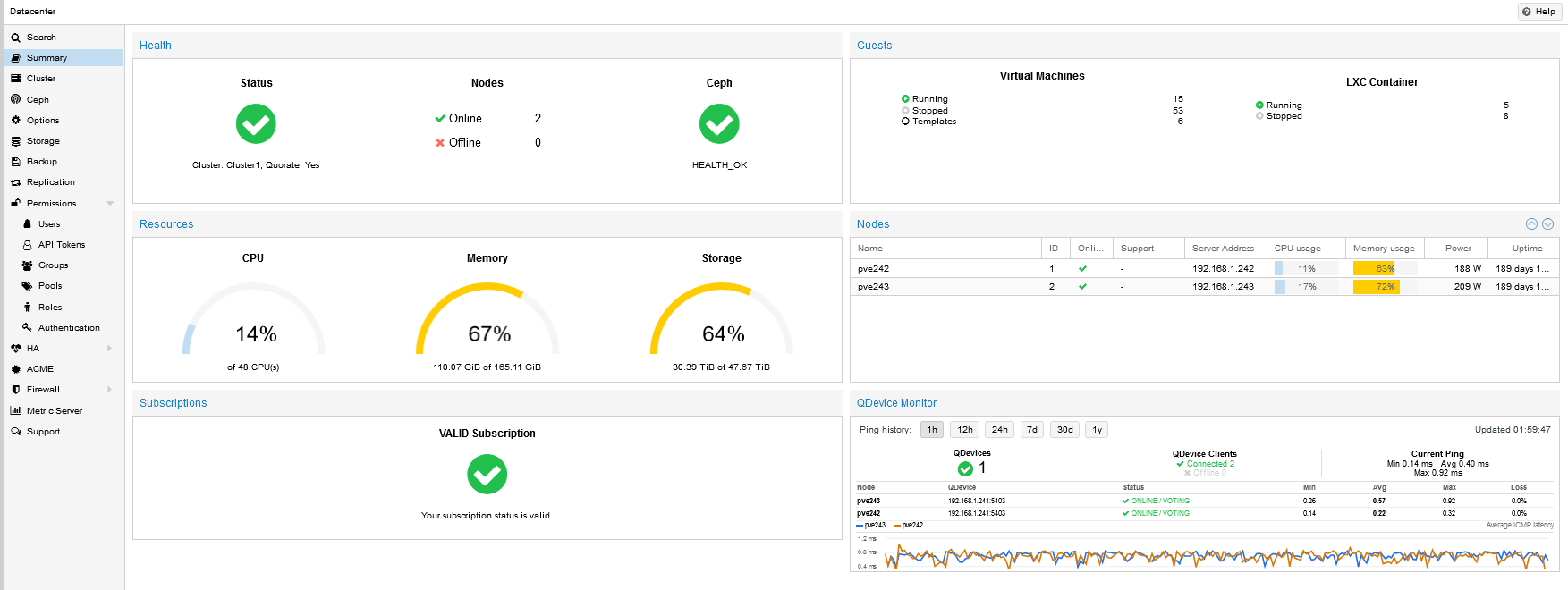This screenshot has height=590, width=1568.
Task: Select 1y ping history range
Action: pyautogui.click(x=1097, y=430)
